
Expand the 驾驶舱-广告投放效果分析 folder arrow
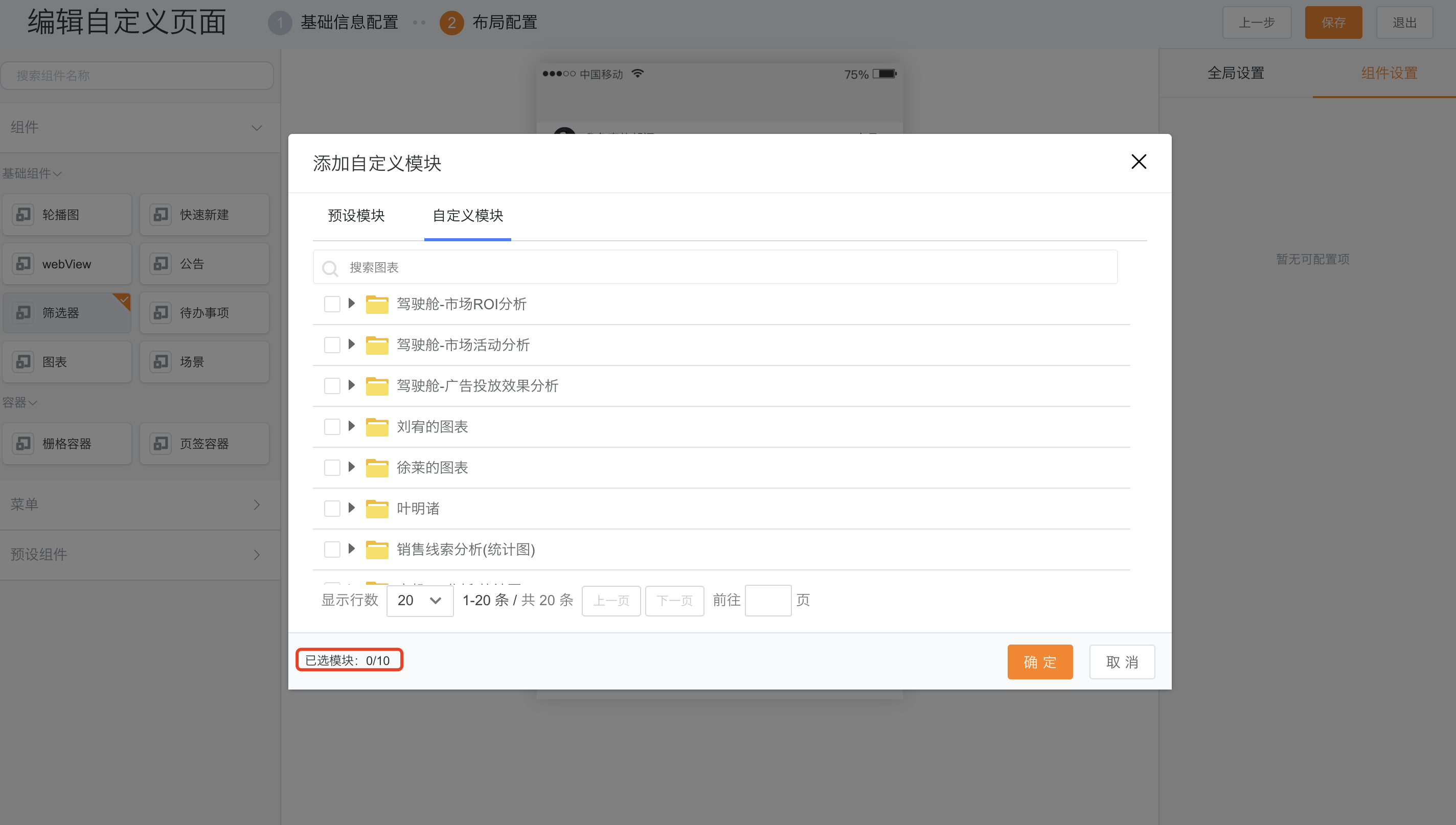point(351,385)
